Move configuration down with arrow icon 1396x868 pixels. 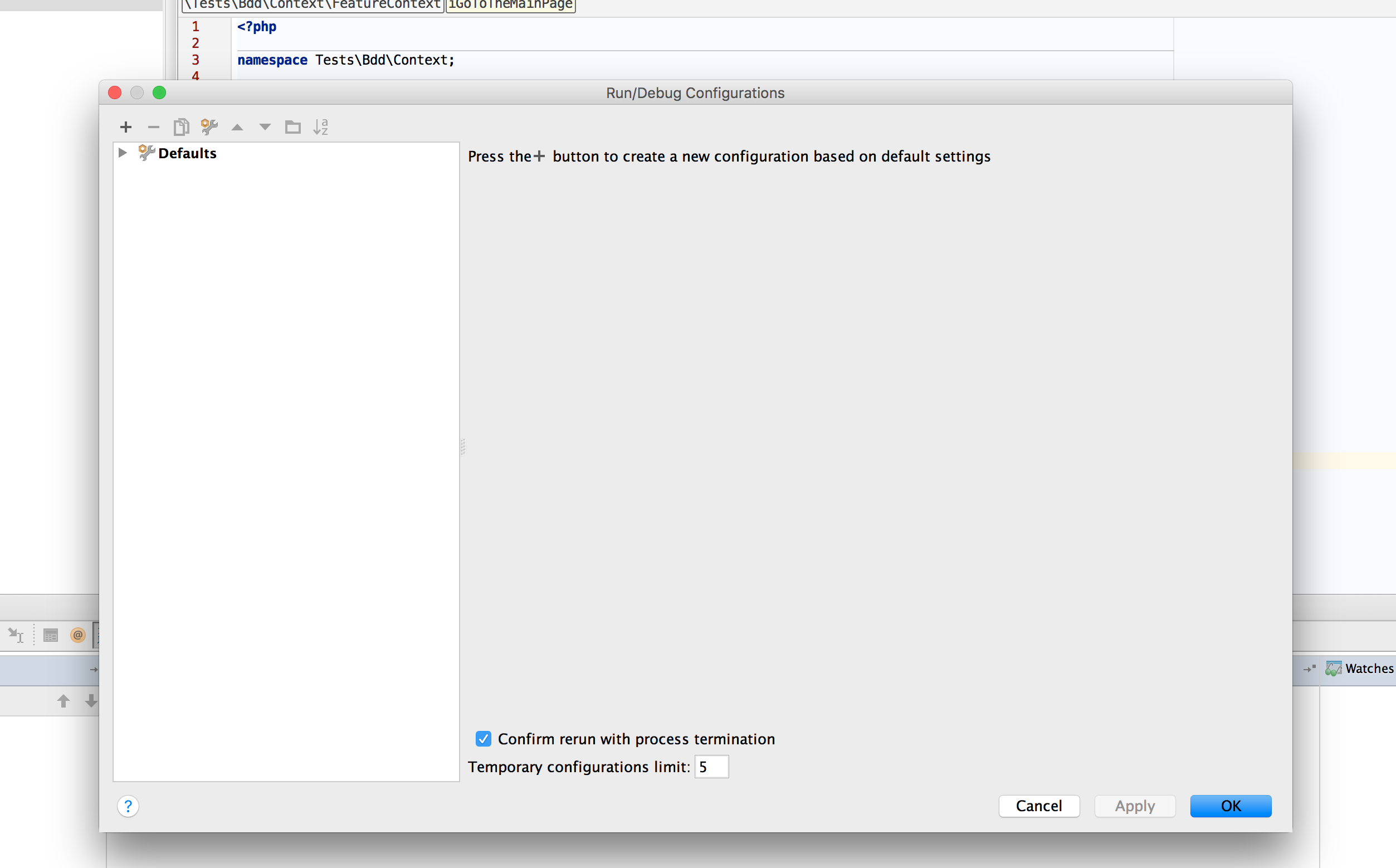[265, 128]
